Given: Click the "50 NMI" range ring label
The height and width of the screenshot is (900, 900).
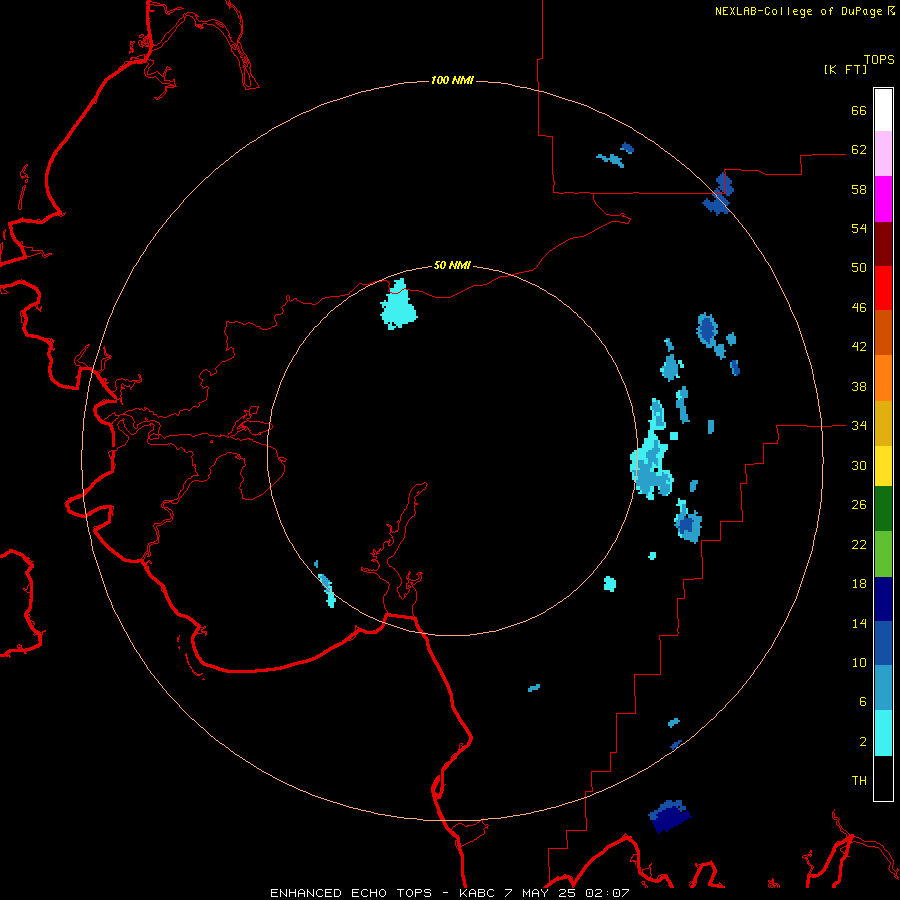Looking at the screenshot, I should pyautogui.click(x=452, y=265).
